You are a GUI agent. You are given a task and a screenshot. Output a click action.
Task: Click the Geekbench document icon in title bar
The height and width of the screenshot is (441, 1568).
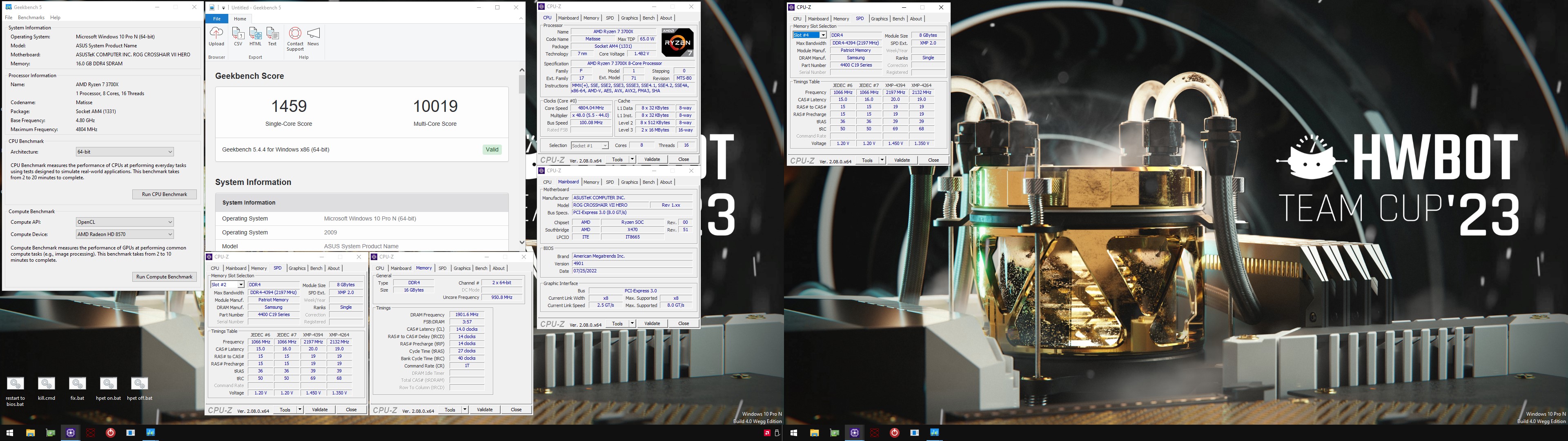212,7
